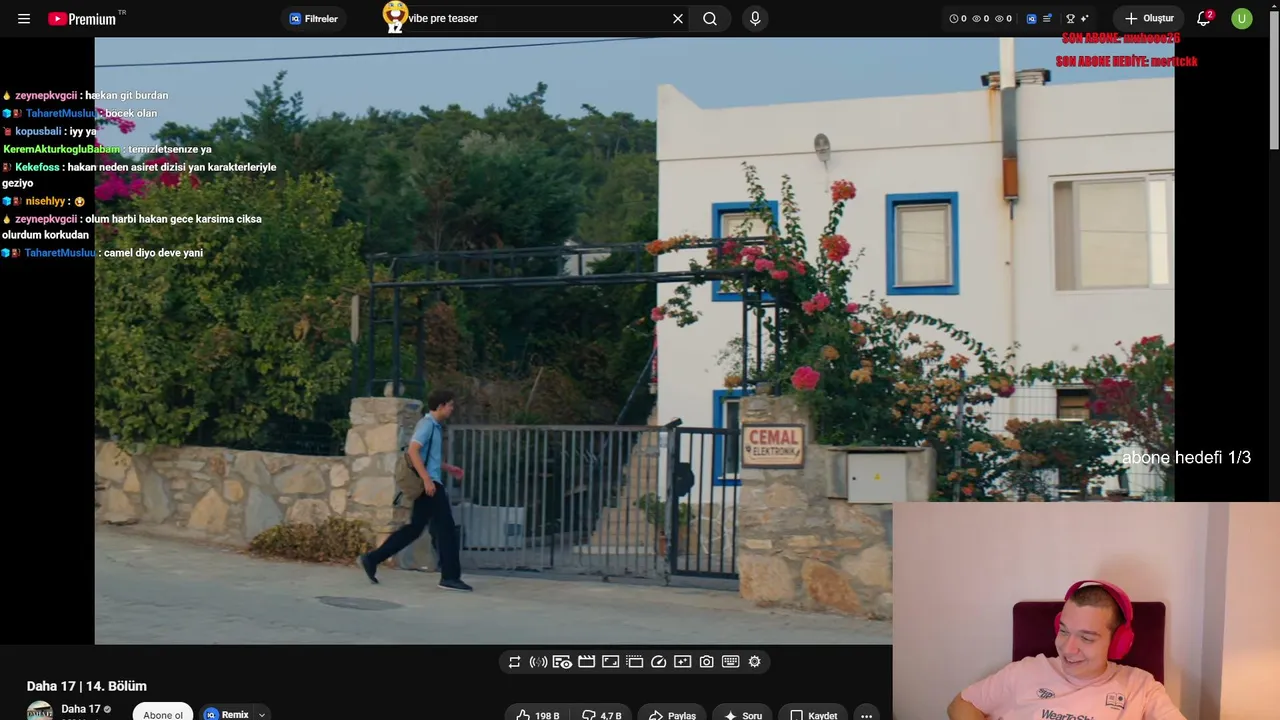Click the sparkle AI icon in header
The height and width of the screenshot is (720, 1280).
[1084, 19]
